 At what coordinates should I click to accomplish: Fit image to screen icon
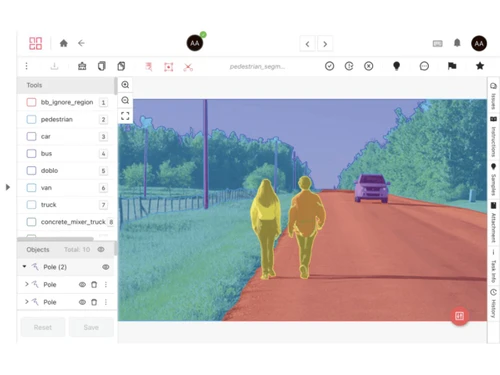(x=125, y=116)
